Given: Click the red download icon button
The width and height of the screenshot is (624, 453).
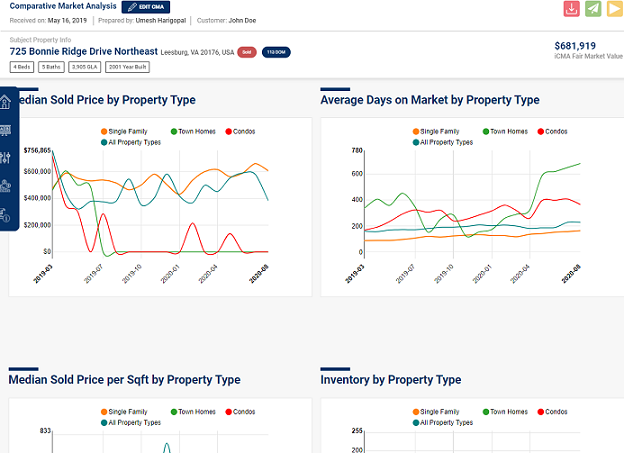Looking at the screenshot, I should coord(571,9).
